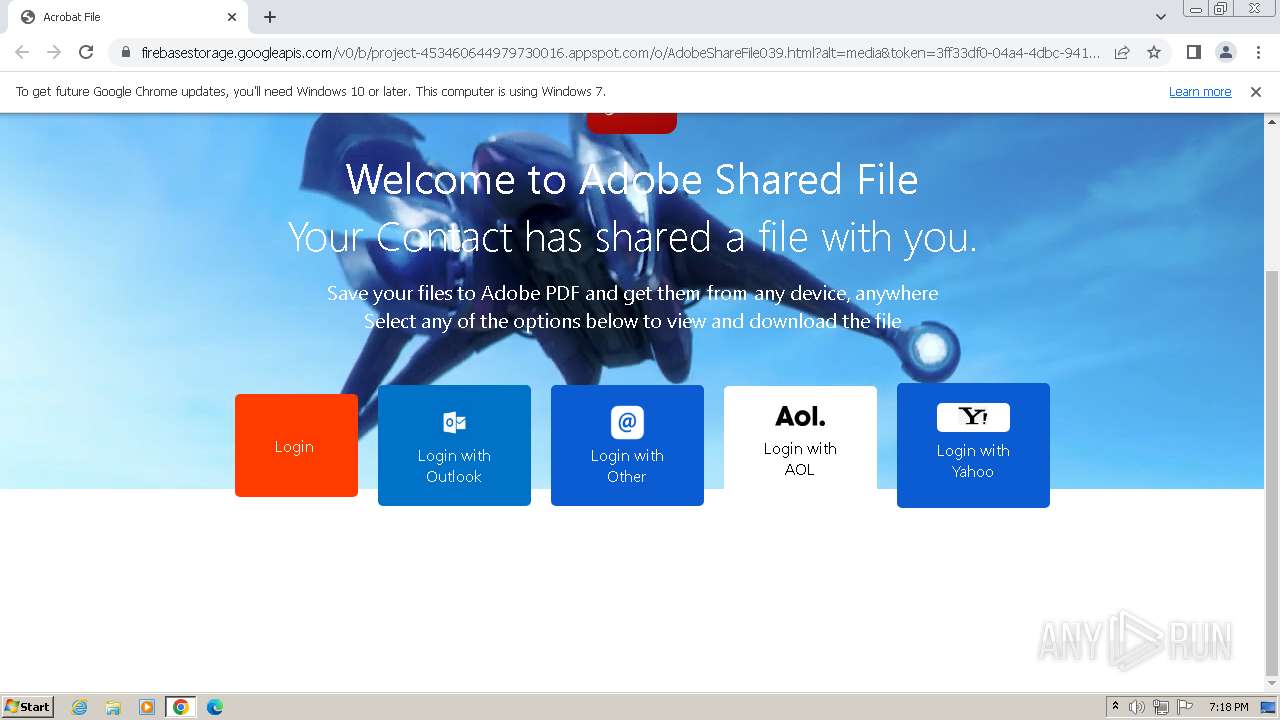The width and height of the screenshot is (1280, 720).
Task: Choose Login with Outlook tile
Action: point(454,445)
